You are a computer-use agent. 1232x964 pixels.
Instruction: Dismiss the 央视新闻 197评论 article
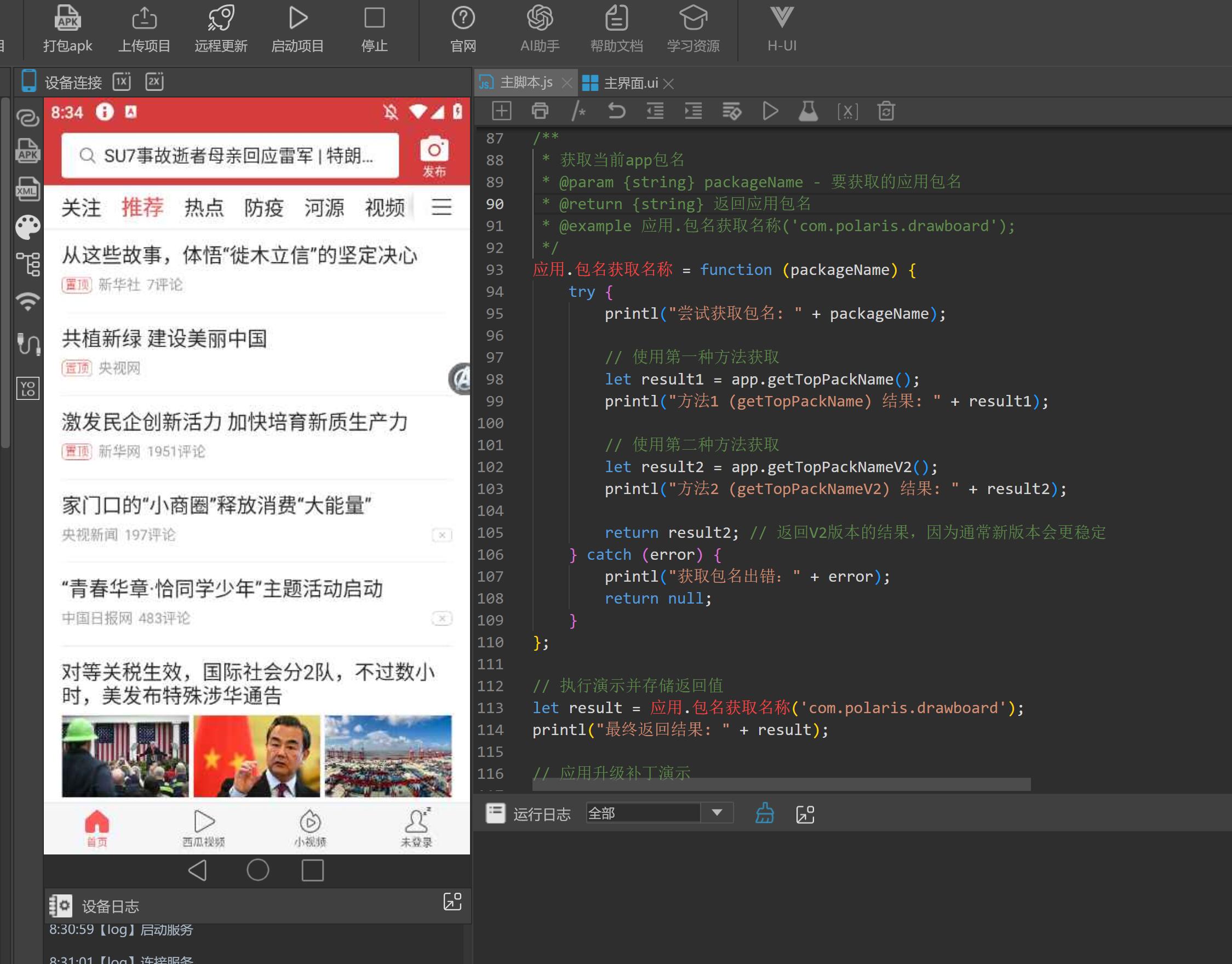click(442, 535)
